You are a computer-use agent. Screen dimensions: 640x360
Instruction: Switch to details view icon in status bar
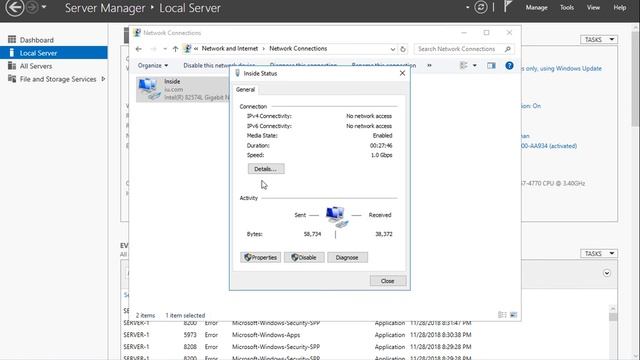(x=502, y=315)
